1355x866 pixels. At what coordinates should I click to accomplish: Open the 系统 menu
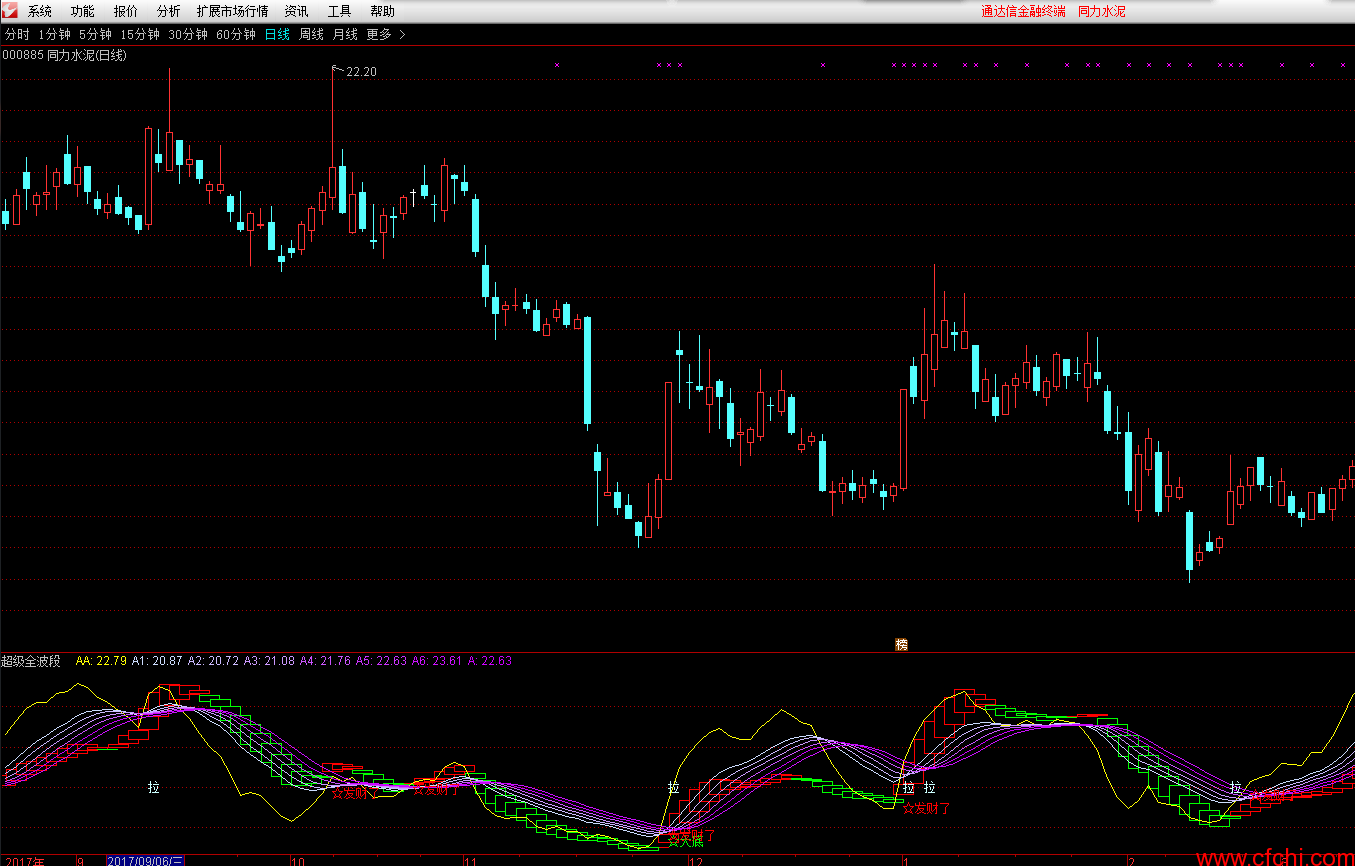[40, 12]
